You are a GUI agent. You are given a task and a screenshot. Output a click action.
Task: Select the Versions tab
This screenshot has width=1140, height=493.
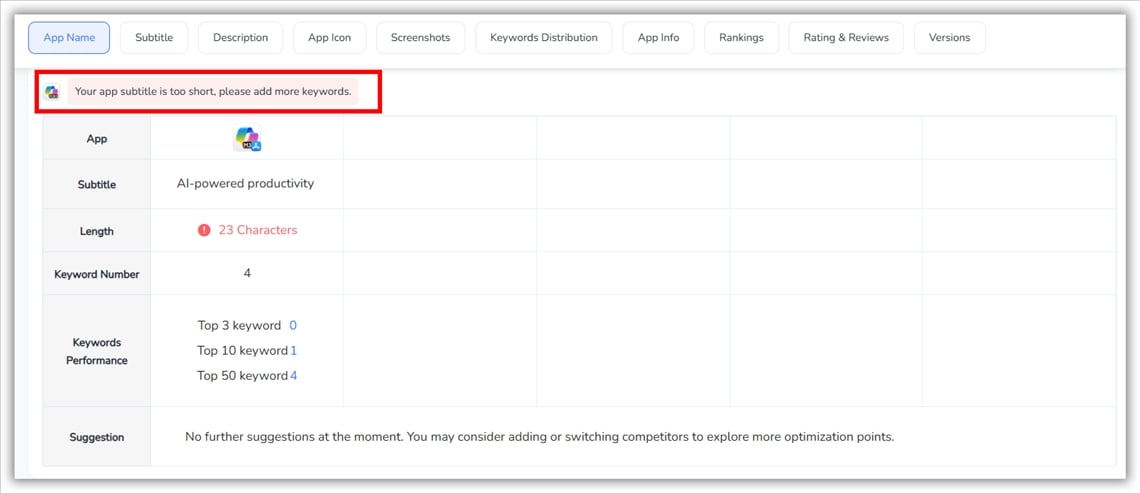(x=949, y=38)
